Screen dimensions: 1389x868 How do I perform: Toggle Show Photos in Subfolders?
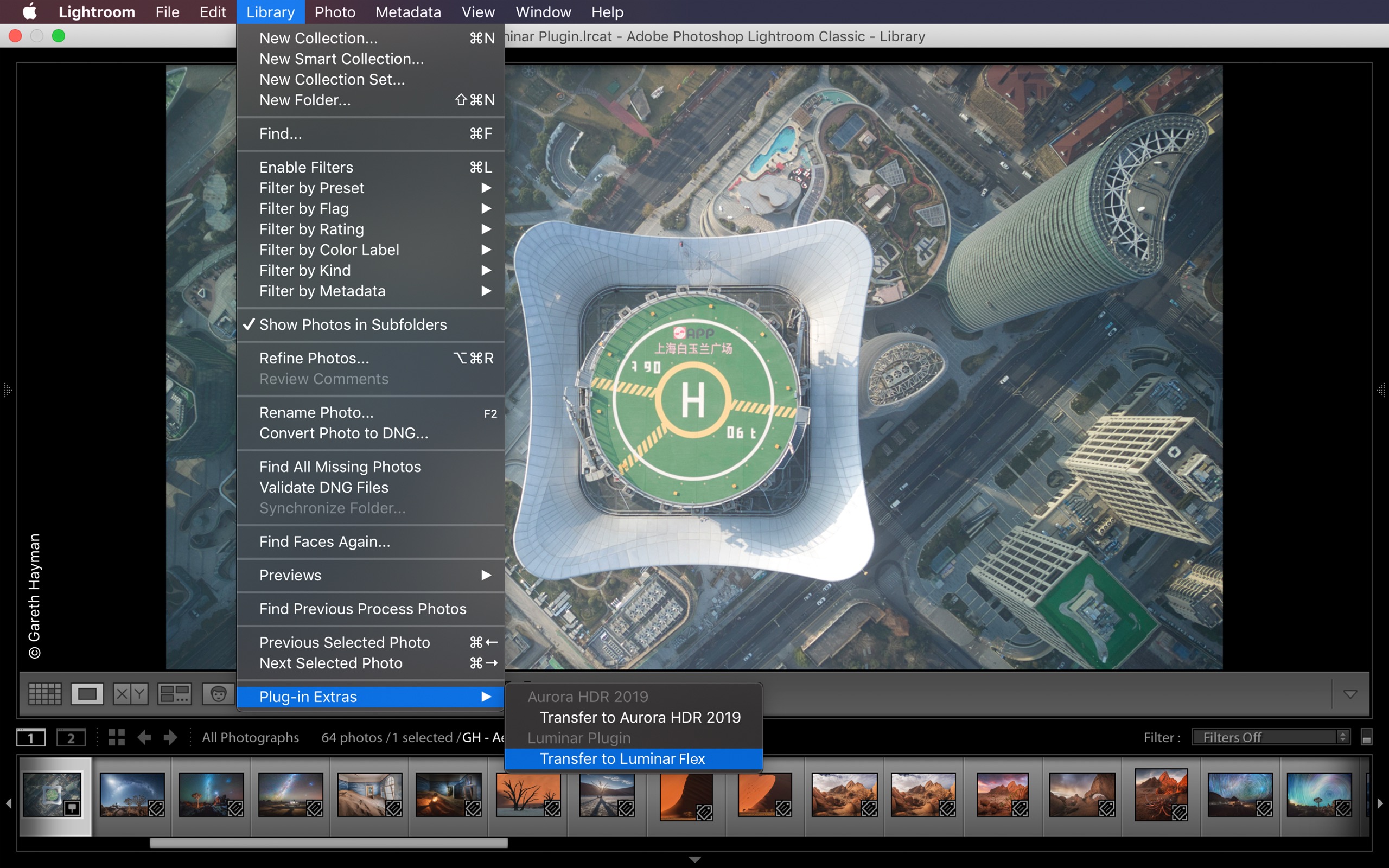pyautogui.click(x=353, y=324)
